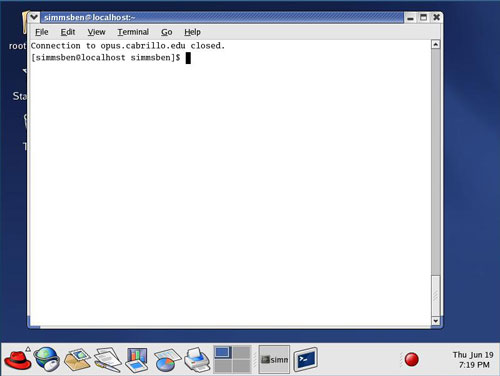The height and width of the screenshot is (376, 500).
Task: Open the File menu
Action: tap(42, 32)
